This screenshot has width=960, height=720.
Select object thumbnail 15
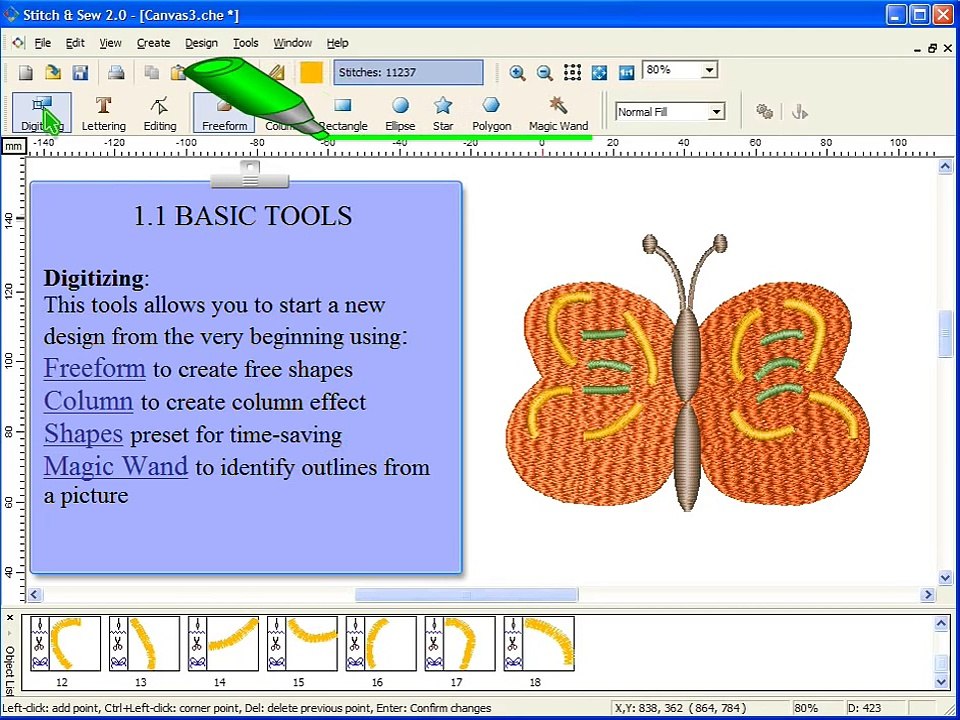click(x=302, y=643)
